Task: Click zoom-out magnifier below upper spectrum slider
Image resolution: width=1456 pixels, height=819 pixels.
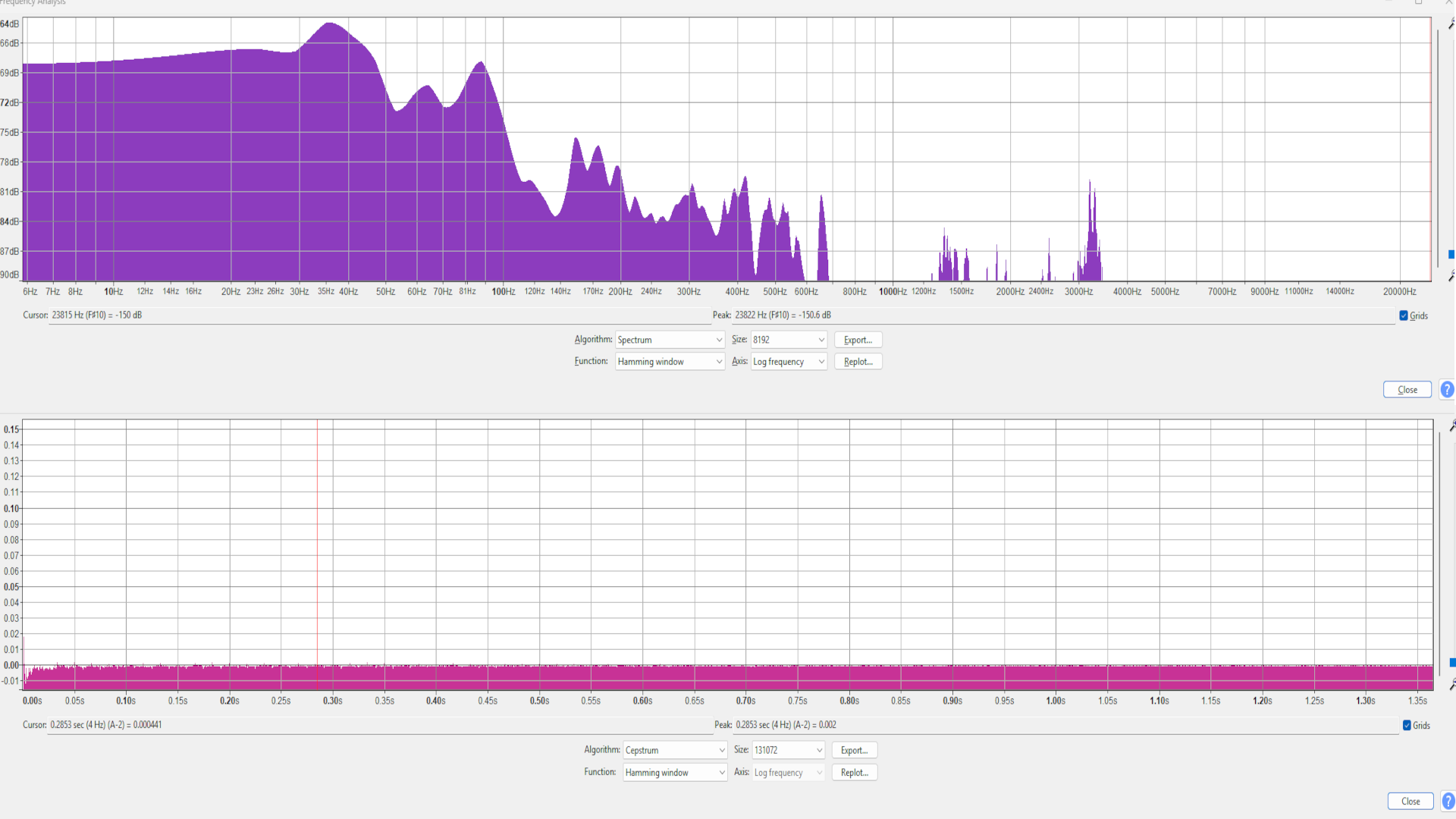Action: click(x=1451, y=275)
